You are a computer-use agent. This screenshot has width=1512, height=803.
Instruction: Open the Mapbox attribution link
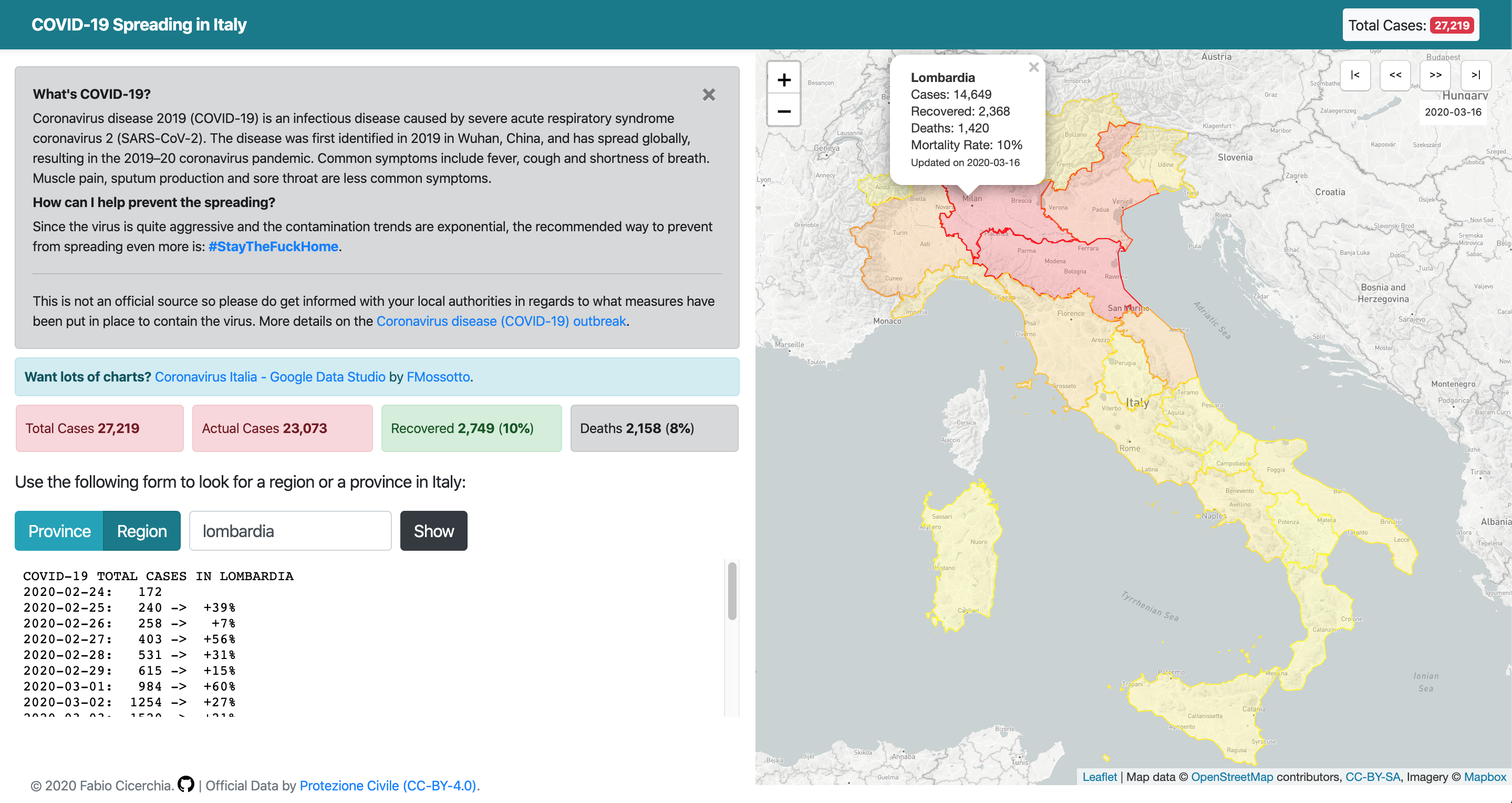1485,777
